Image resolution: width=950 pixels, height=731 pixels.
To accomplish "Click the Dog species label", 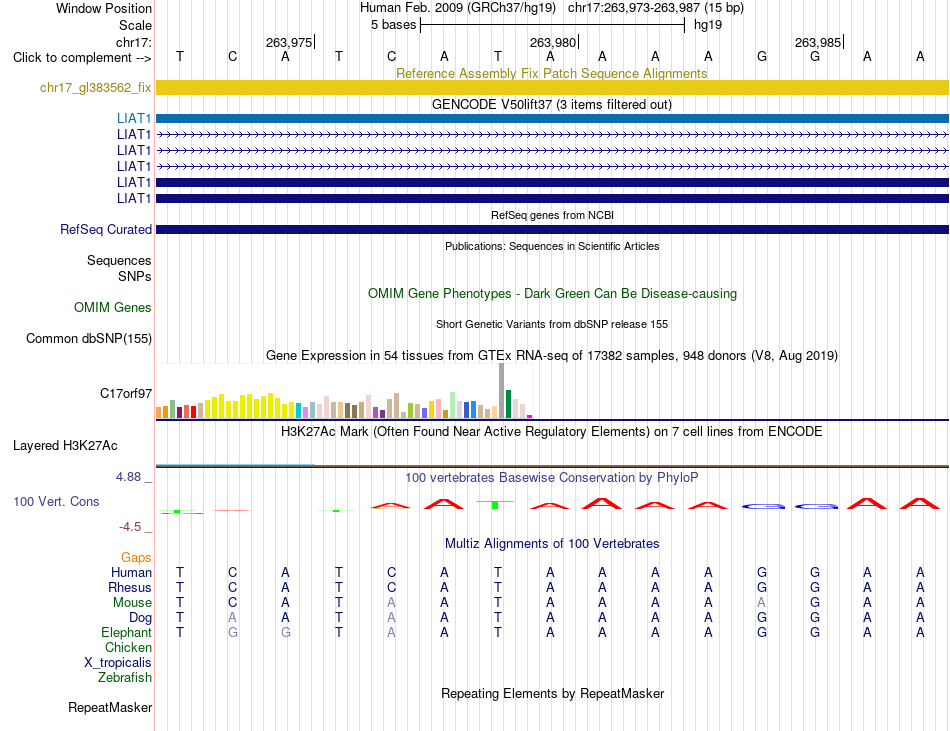I will [140, 618].
